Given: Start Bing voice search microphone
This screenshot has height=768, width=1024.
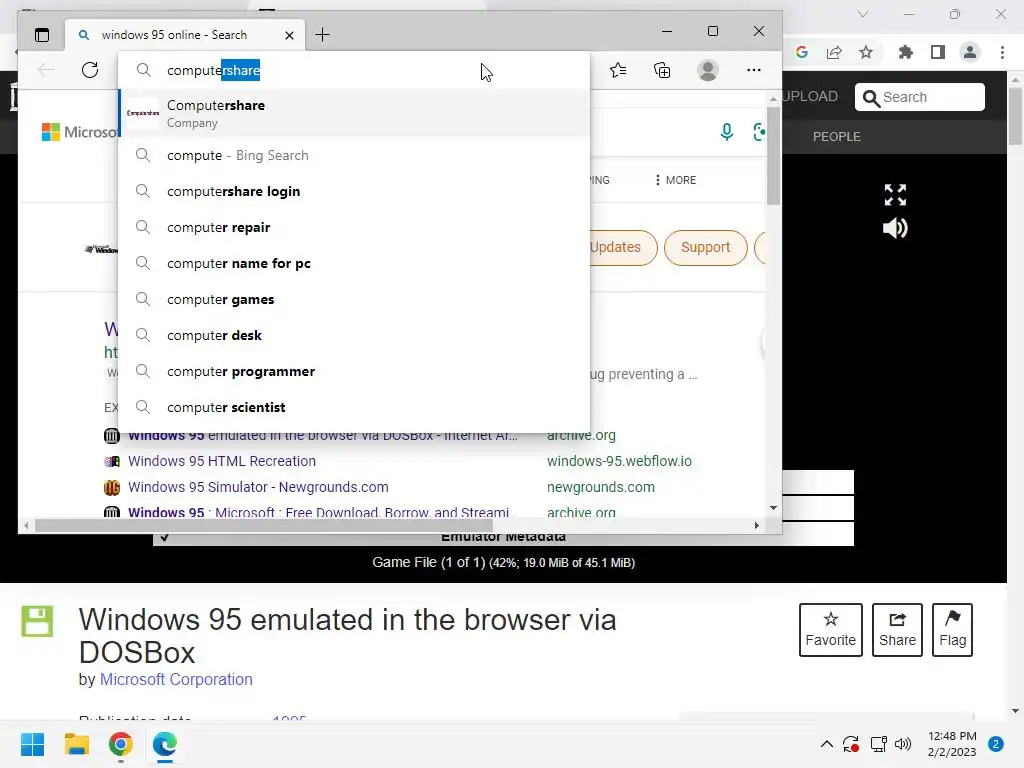Looking at the screenshot, I should pyautogui.click(x=727, y=132).
